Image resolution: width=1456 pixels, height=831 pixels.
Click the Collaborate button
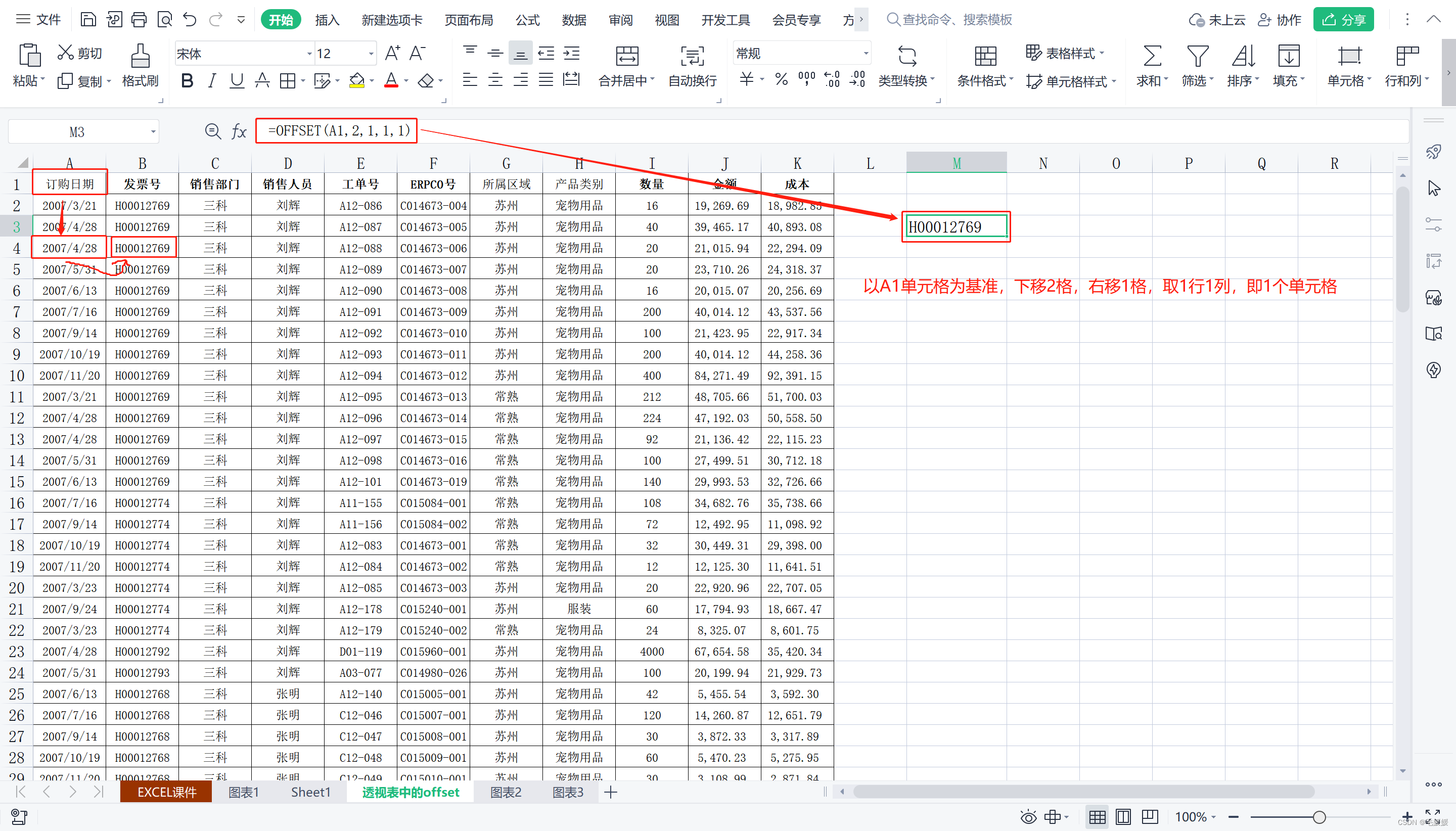click(1279, 20)
